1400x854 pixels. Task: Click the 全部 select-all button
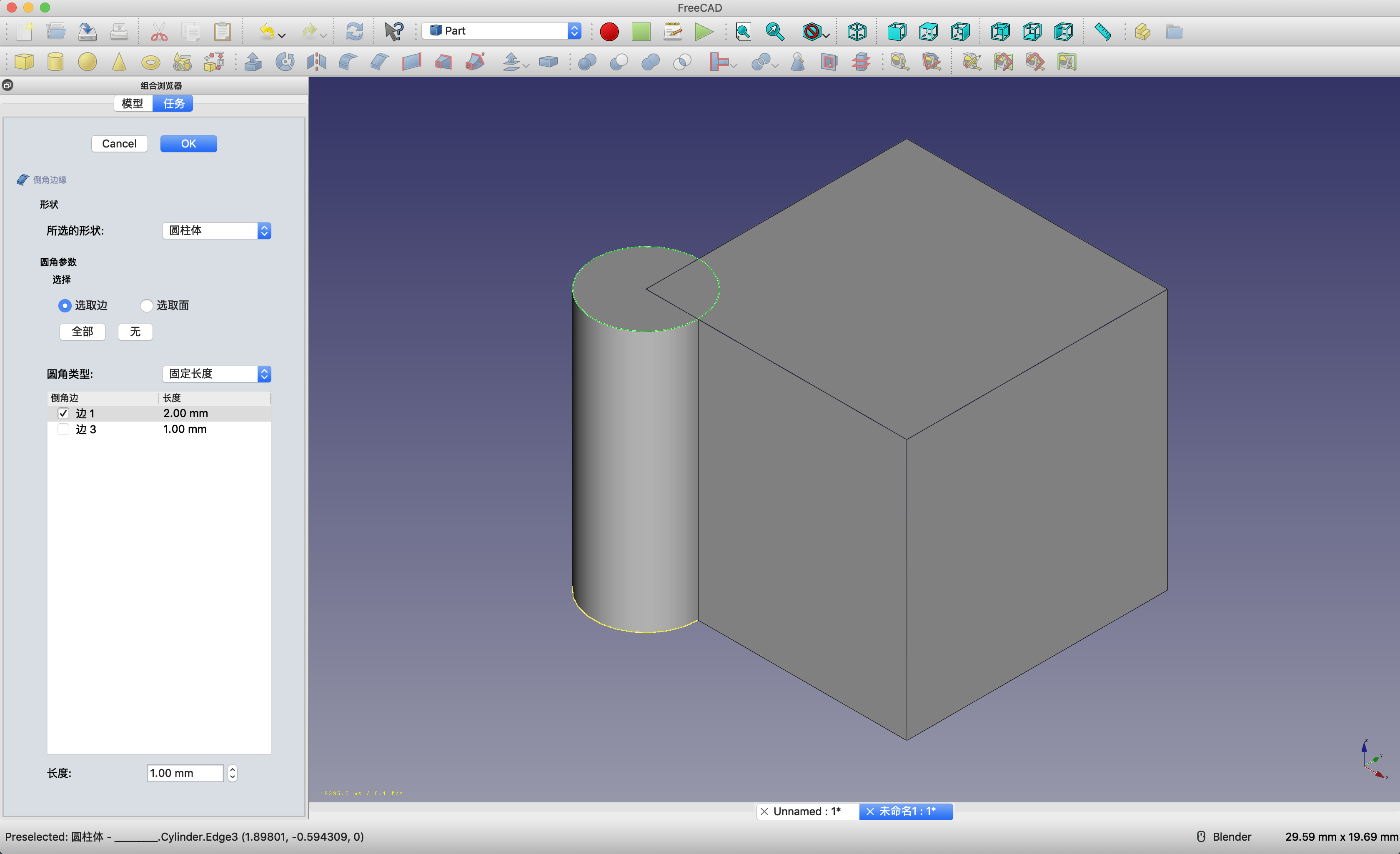pyautogui.click(x=83, y=332)
